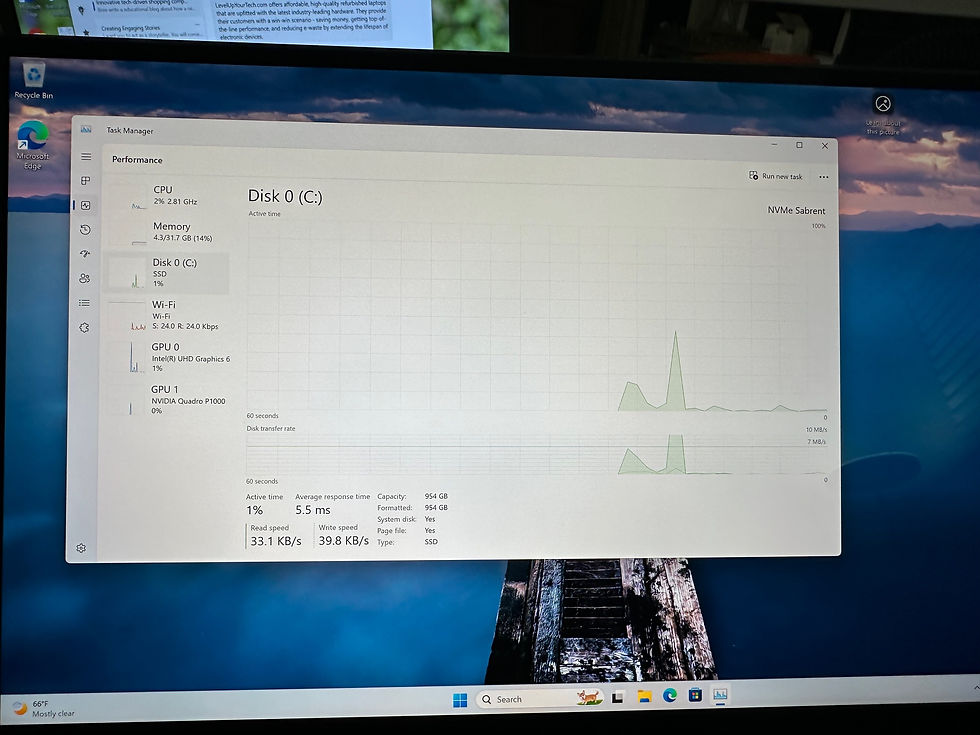This screenshot has height=735, width=980.
Task: Select GPU 1 NVIDIA Quadro P1000 entry
Action: (168, 399)
